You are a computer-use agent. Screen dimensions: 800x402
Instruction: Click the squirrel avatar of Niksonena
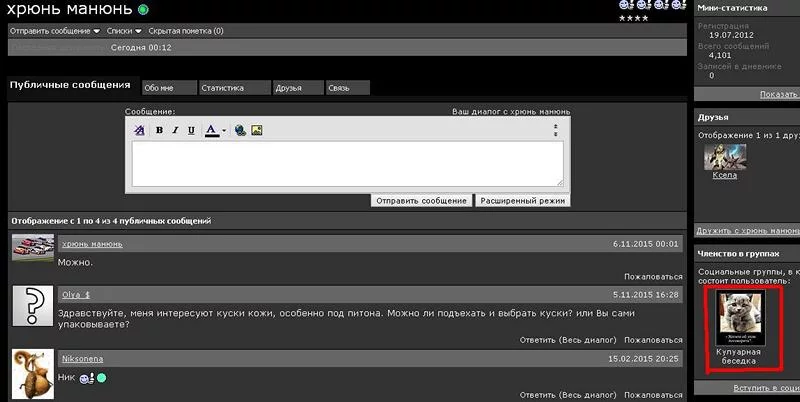[x=33, y=374]
